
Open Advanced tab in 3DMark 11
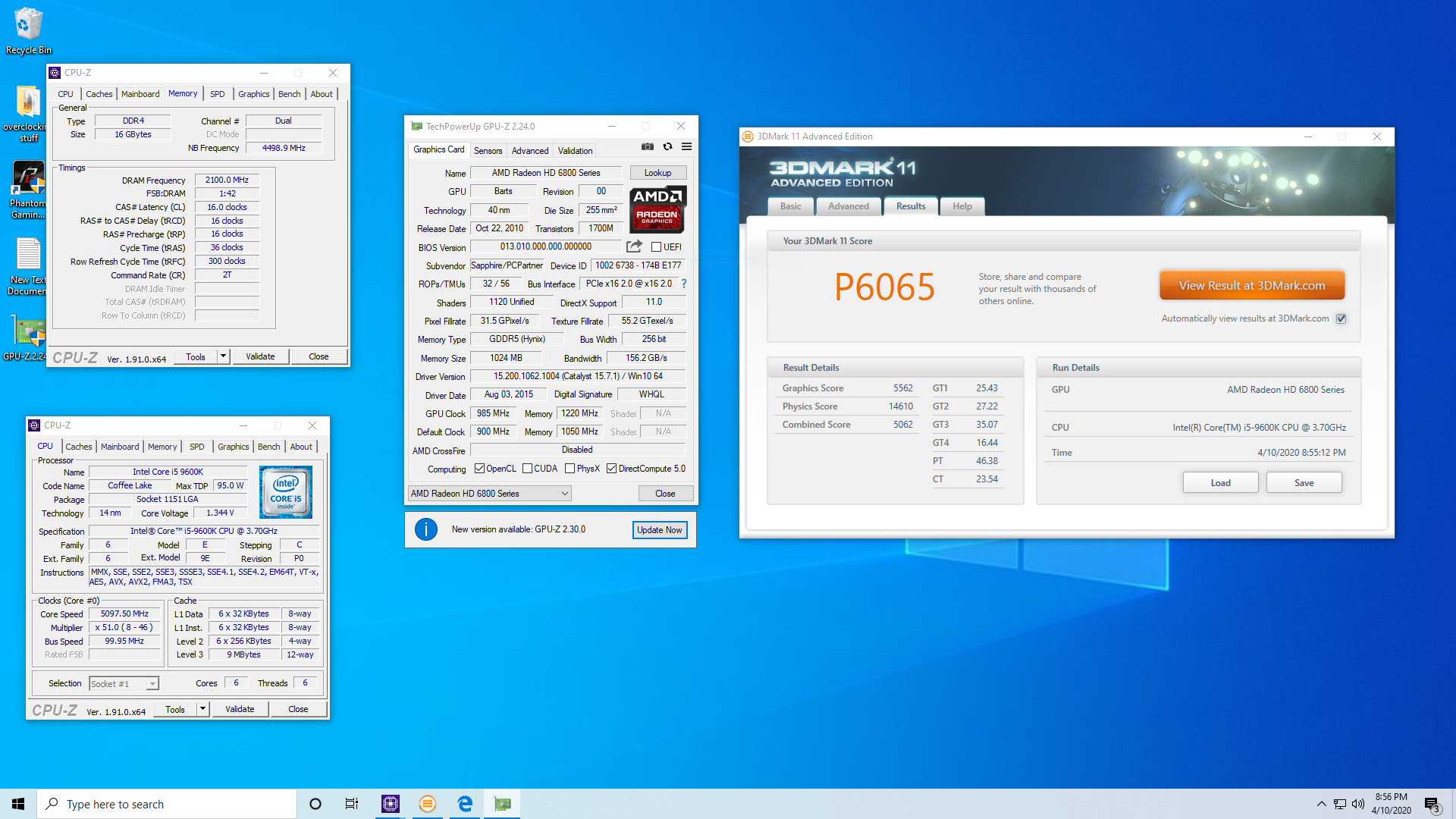click(x=849, y=206)
